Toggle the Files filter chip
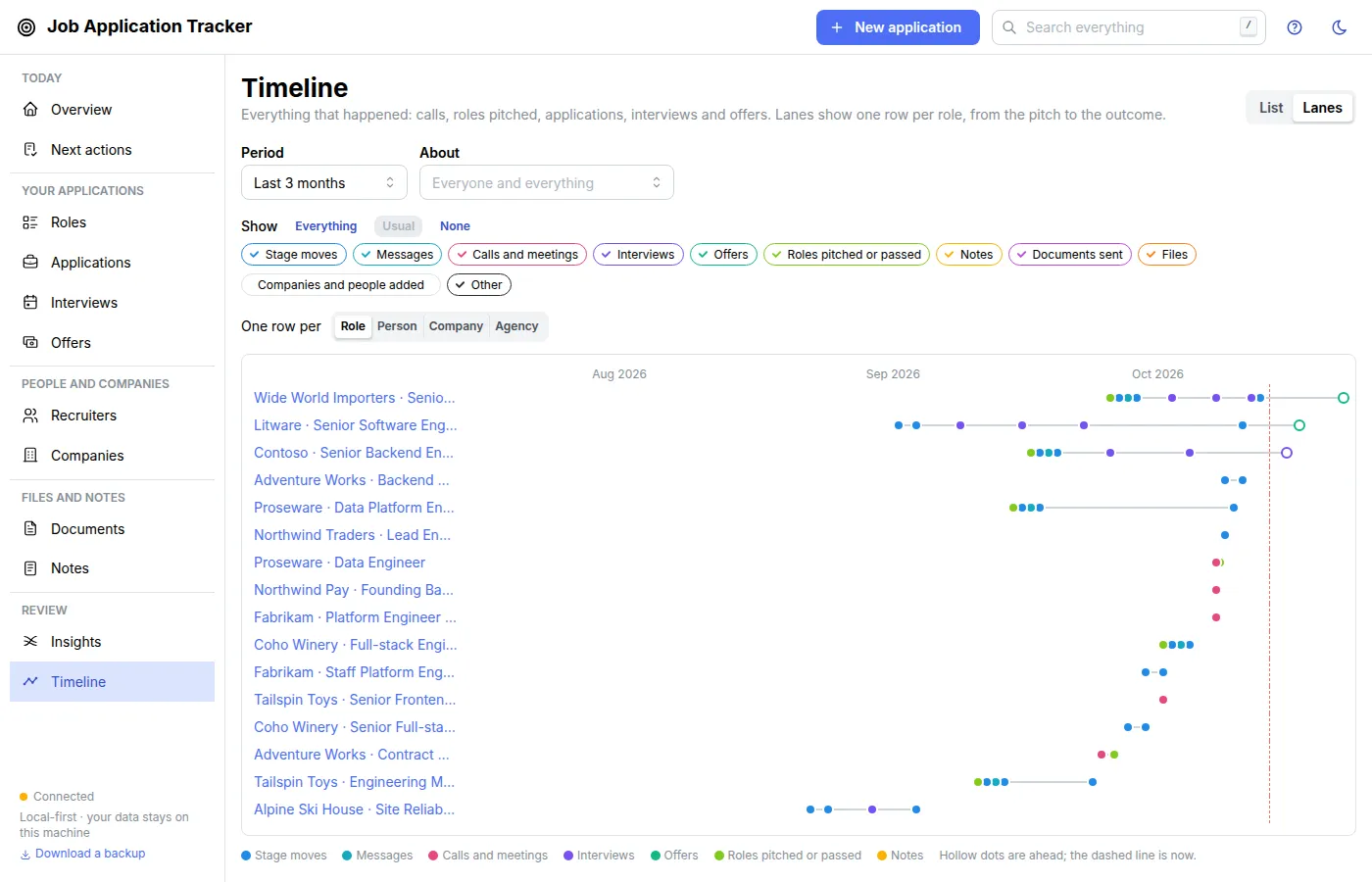1372x882 pixels. pos(1167,255)
